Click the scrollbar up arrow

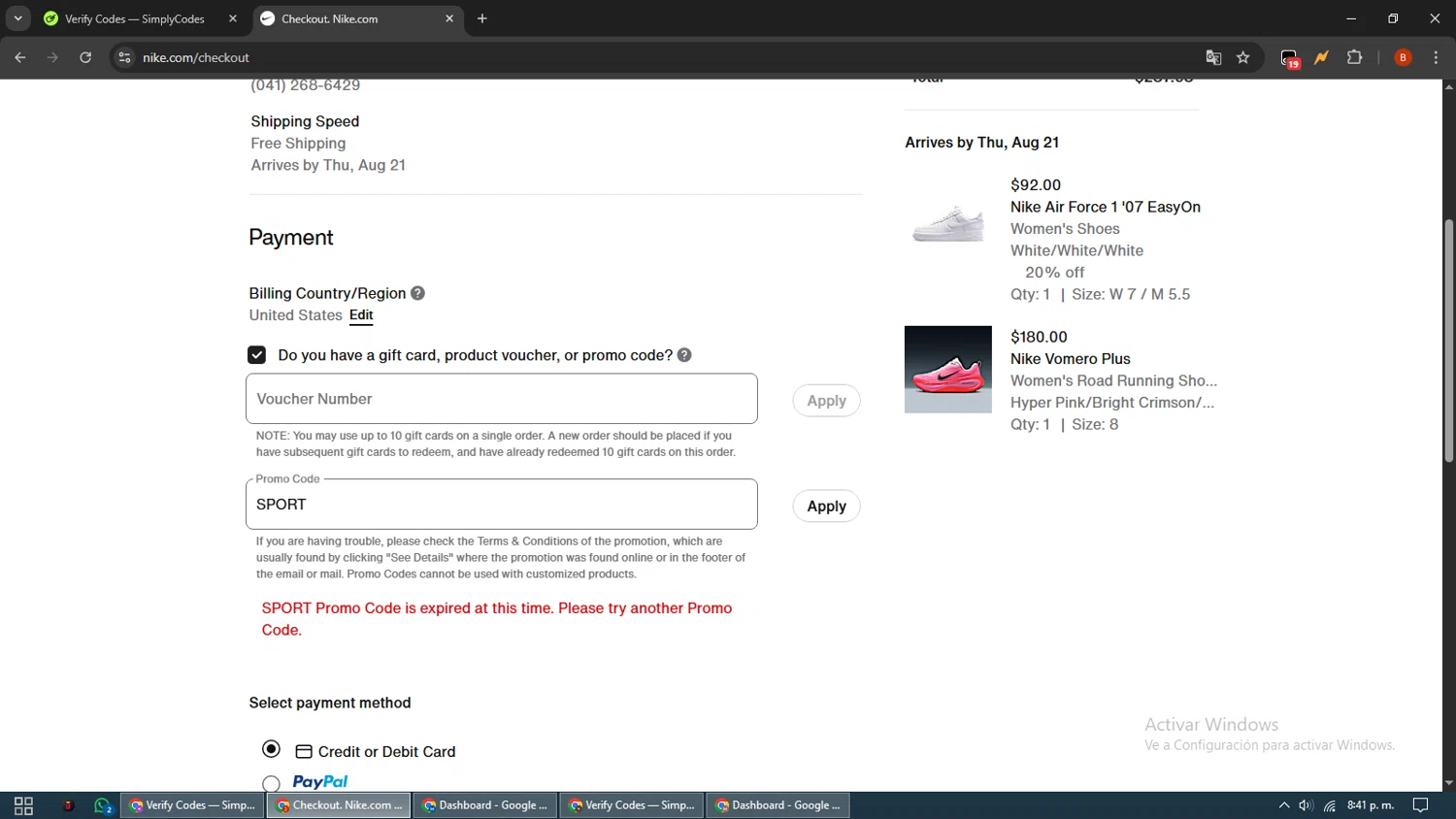tap(1448, 87)
